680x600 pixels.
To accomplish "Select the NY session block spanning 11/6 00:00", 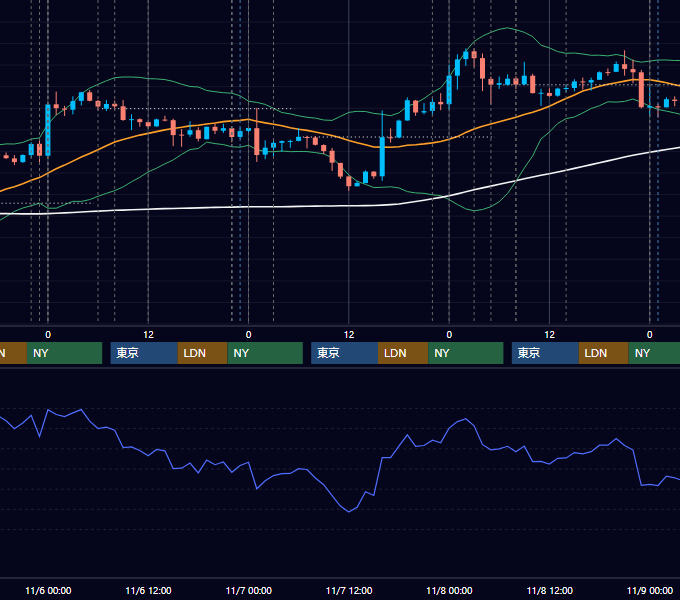I will coord(64,353).
